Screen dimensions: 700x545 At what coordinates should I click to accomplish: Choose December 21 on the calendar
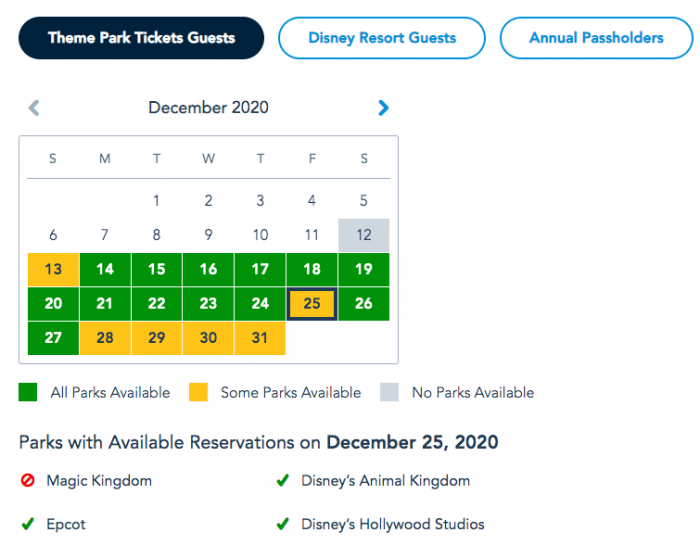tap(105, 304)
